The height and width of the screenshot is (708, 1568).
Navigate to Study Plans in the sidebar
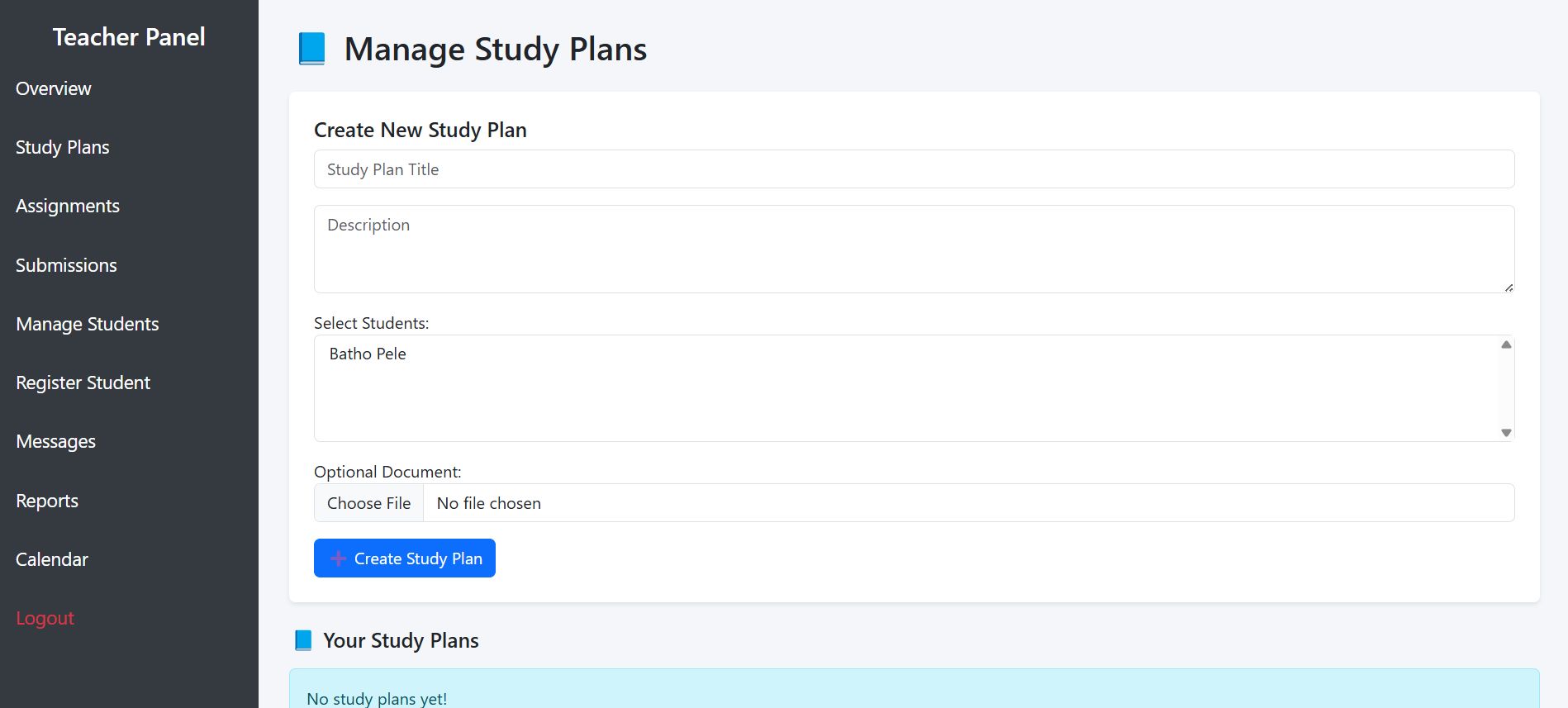(x=62, y=147)
